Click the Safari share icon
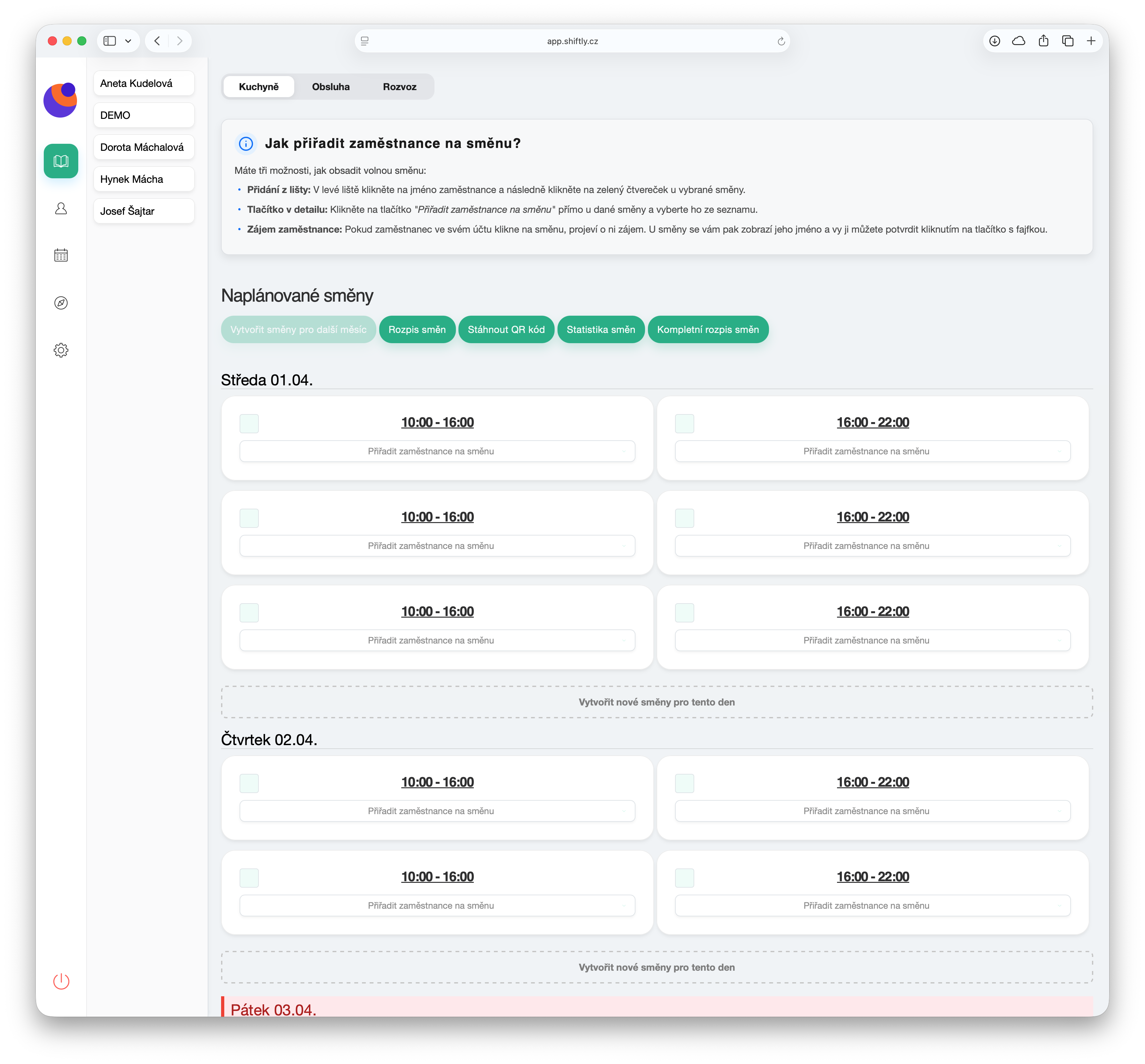 click(x=1043, y=41)
